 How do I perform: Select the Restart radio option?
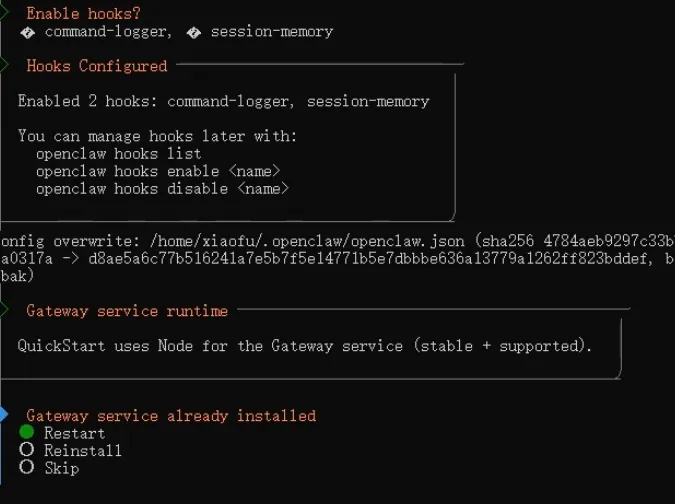pyautogui.click(x=74, y=433)
